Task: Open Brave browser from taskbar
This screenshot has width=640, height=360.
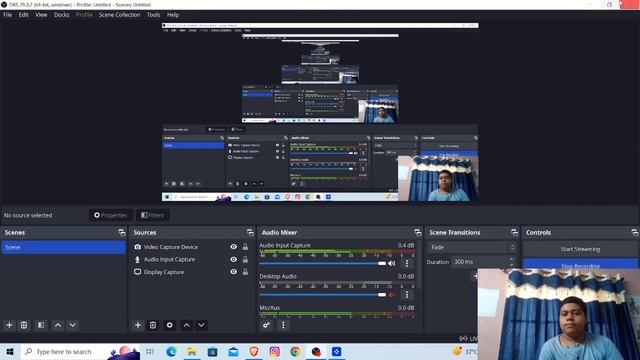Action: [254, 351]
